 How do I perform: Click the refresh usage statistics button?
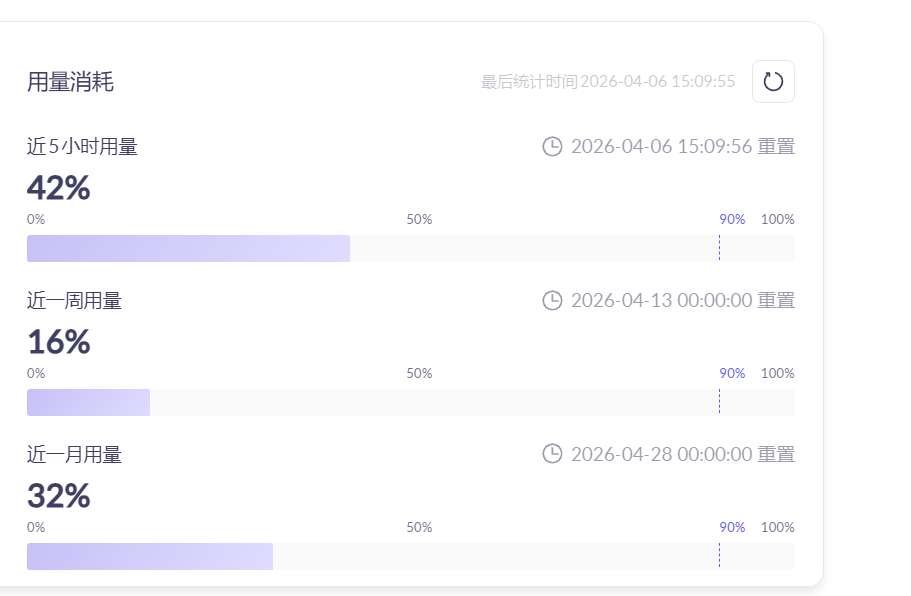point(773,82)
